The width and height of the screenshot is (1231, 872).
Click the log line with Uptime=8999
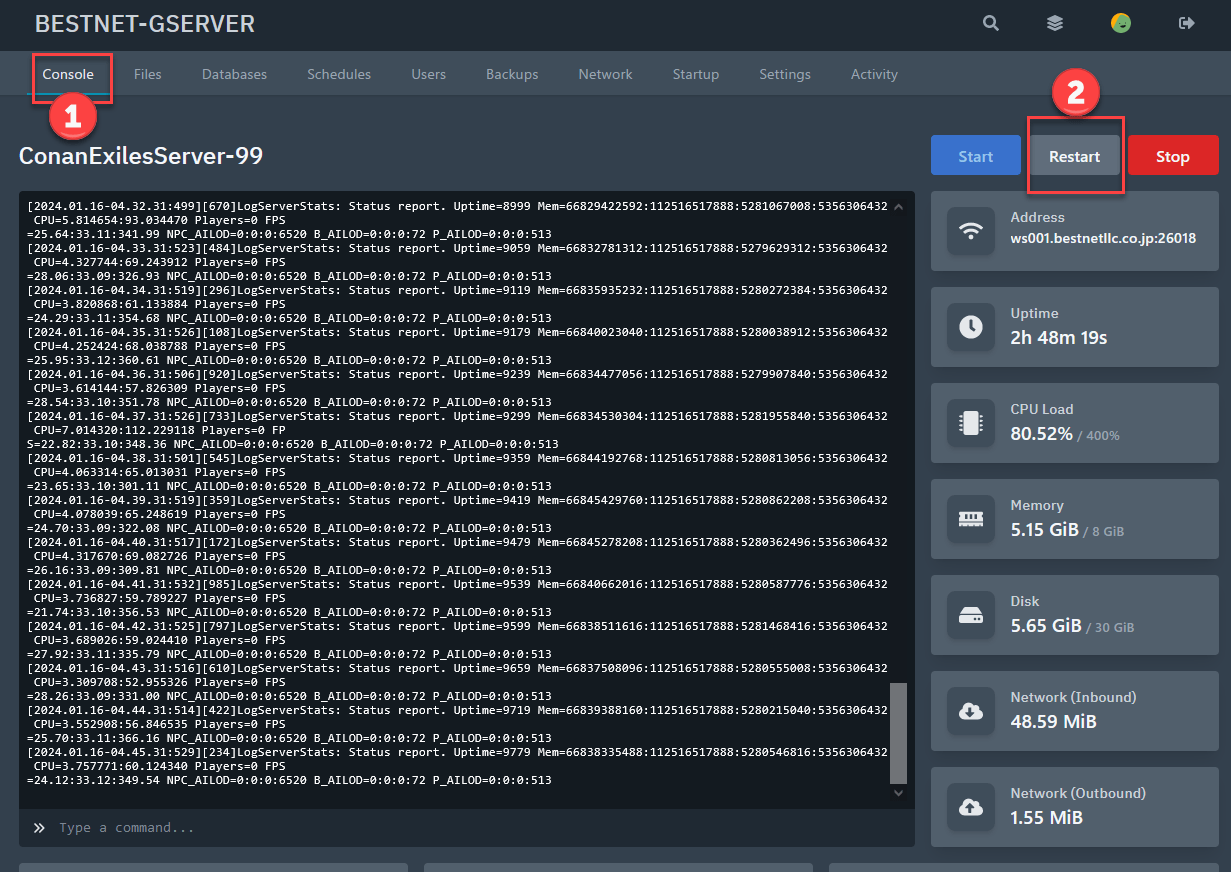457,206
